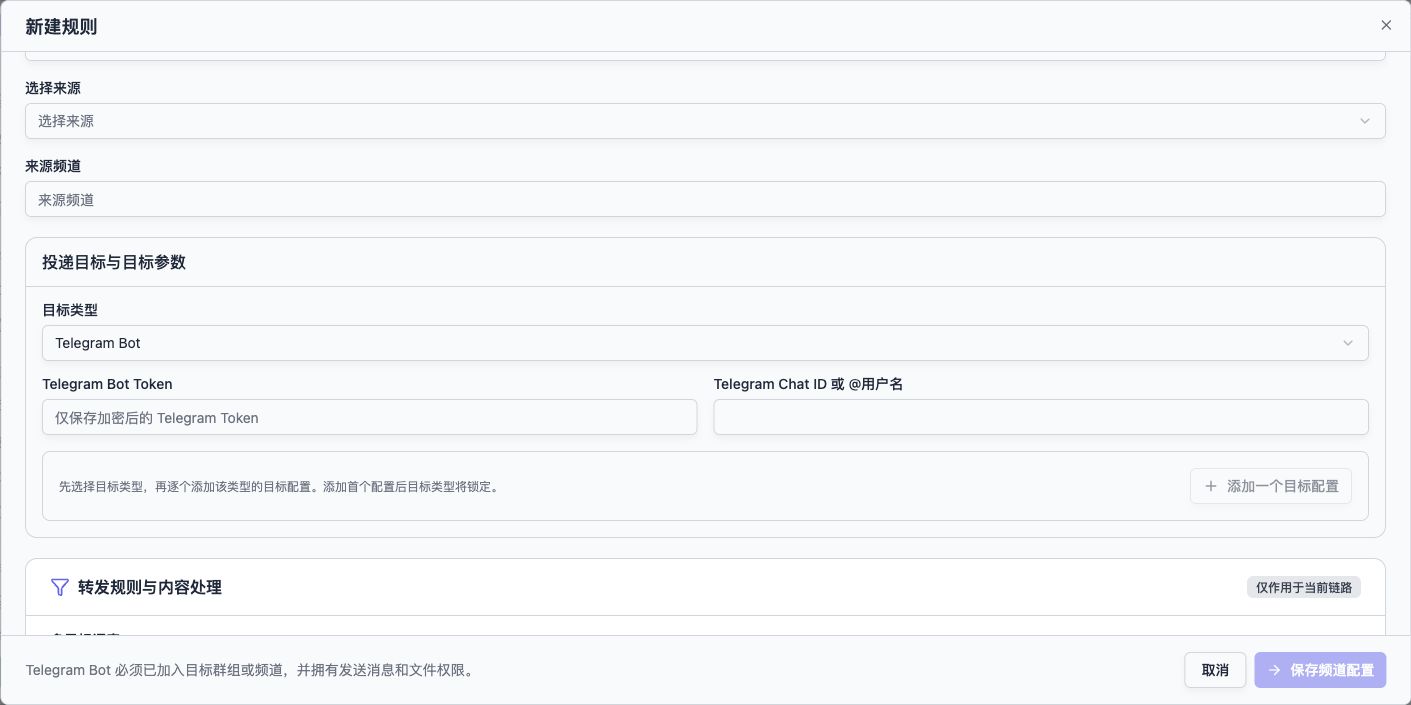
Task: Click the chevron arrow of 选择来源 dropdown
Action: pos(1365,121)
